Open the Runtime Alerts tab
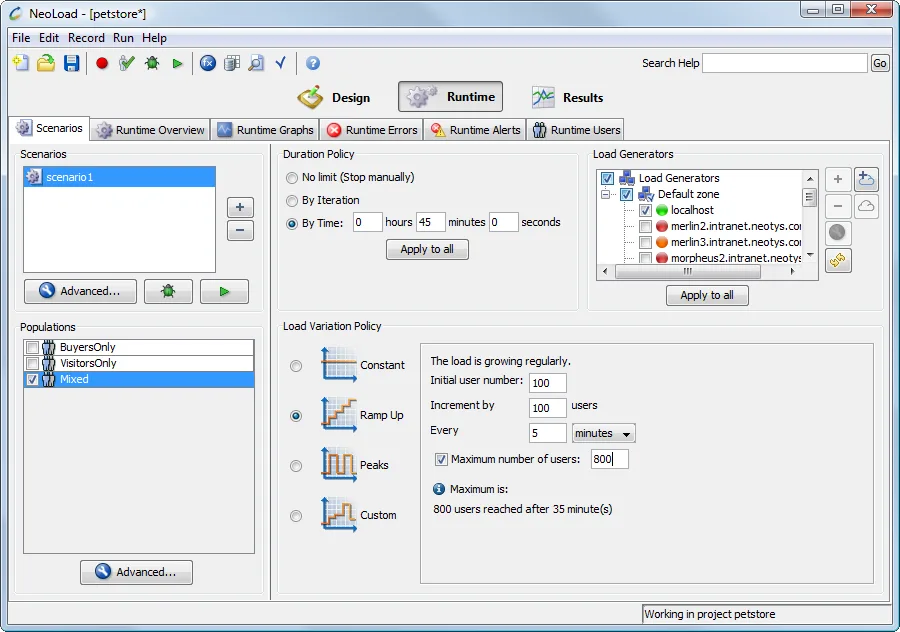900x632 pixels. [475, 130]
